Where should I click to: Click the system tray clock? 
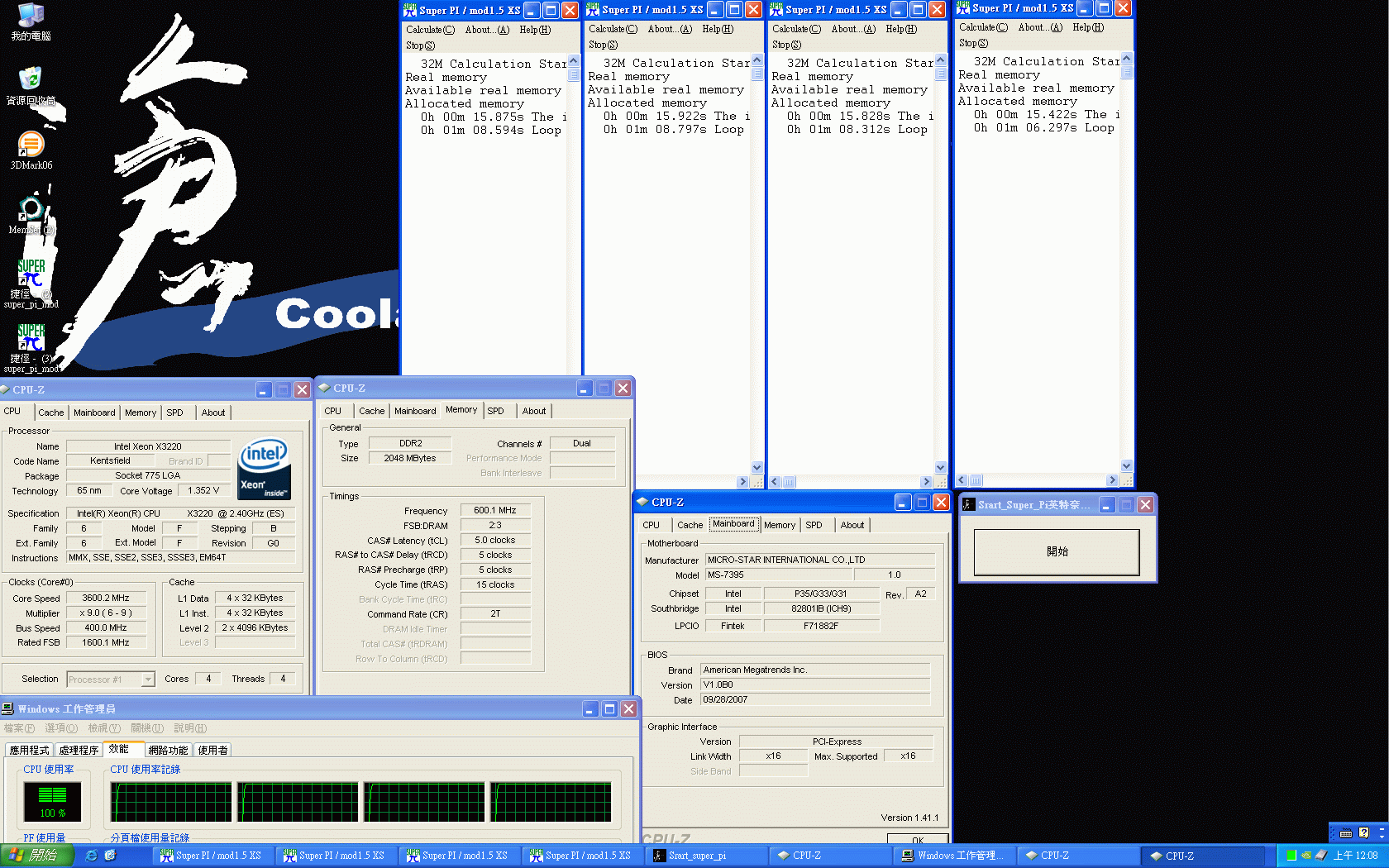coord(1355,856)
